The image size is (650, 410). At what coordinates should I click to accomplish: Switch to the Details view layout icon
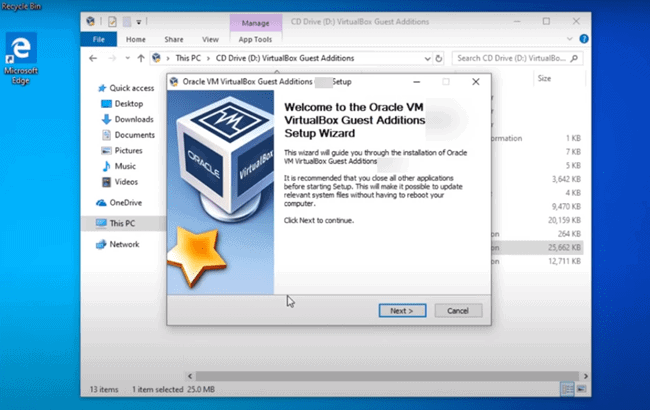pos(567,388)
